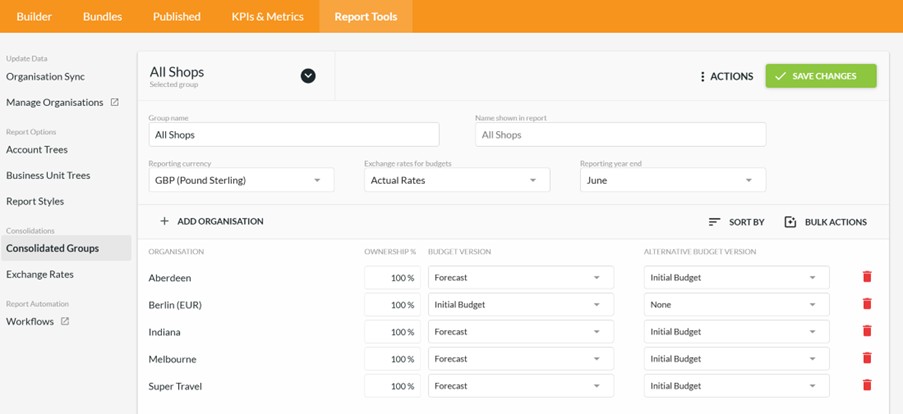
Task: Switch to the Bundles tab
Action: pos(103,16)
